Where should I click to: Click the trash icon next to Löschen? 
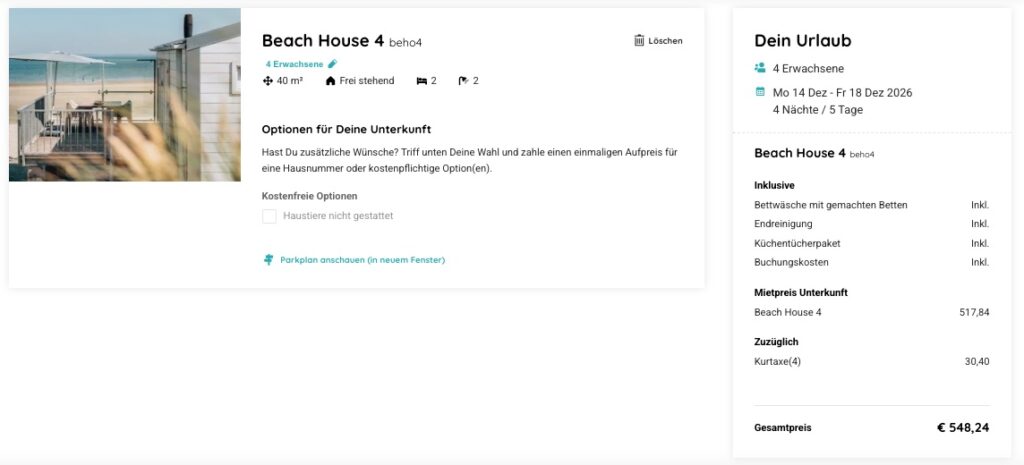tap(639, 40)
